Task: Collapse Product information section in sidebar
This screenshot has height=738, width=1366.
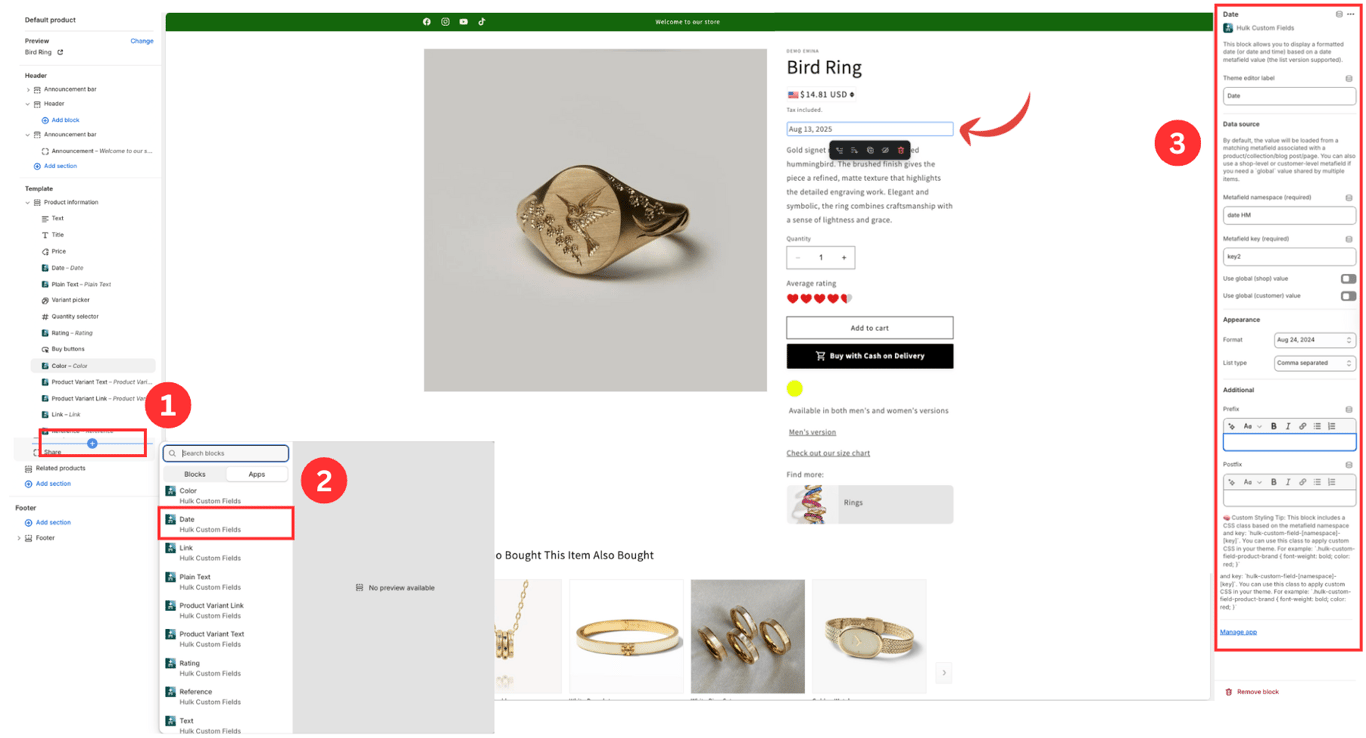Action: (27, 203)
